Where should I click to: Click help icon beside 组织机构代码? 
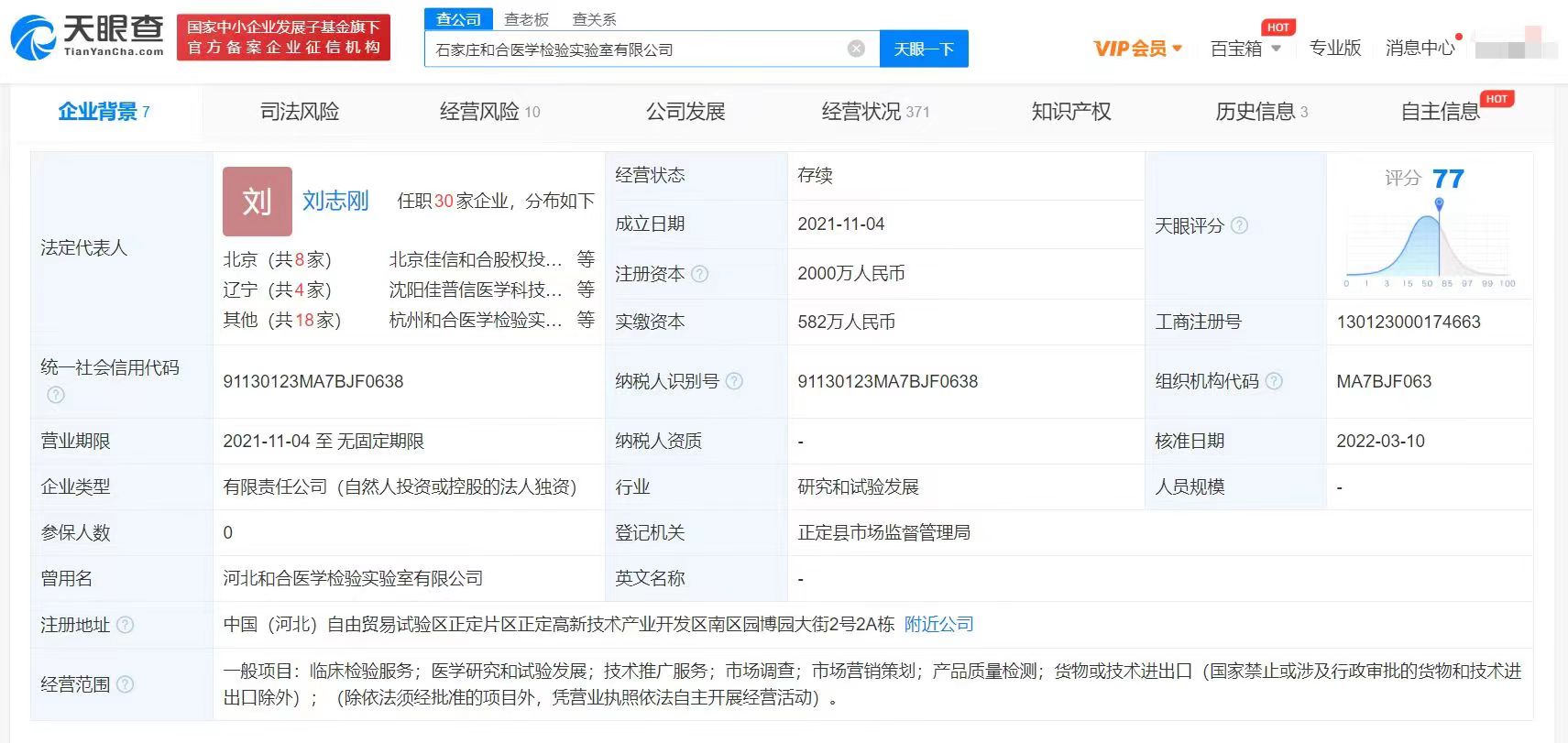coord(1274,381)
